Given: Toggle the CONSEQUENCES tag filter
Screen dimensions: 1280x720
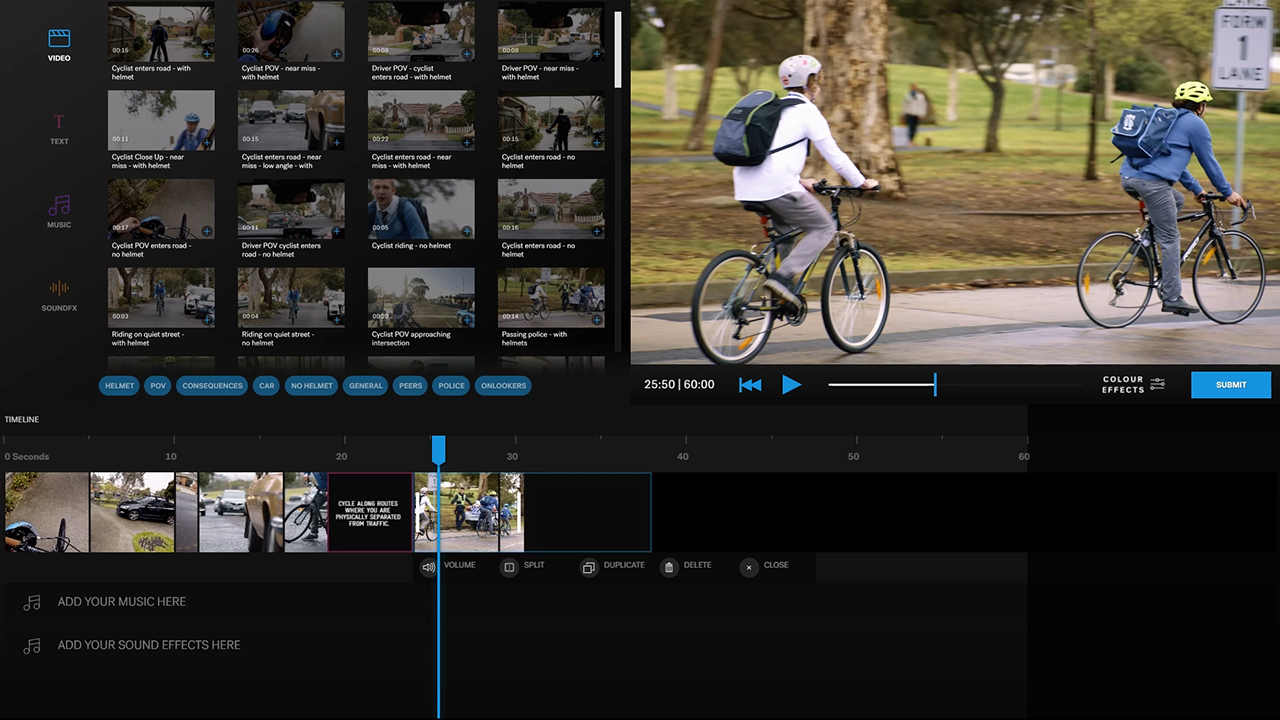Looking at the screenshot, I should (212, 385).
